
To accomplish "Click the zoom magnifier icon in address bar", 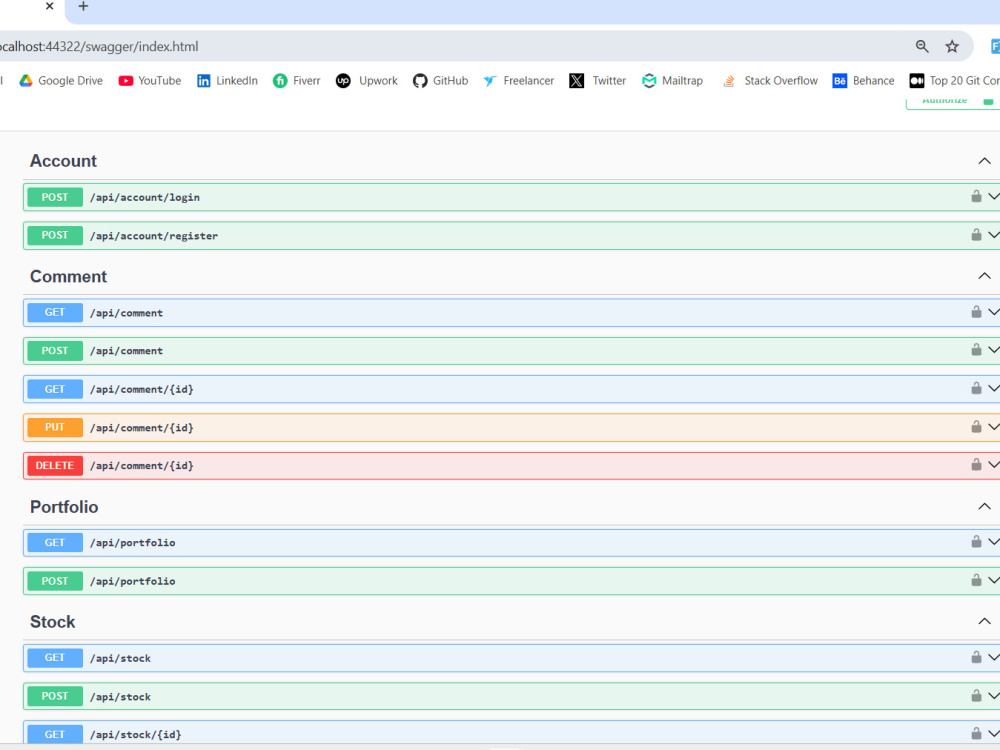I will (922, 46).
